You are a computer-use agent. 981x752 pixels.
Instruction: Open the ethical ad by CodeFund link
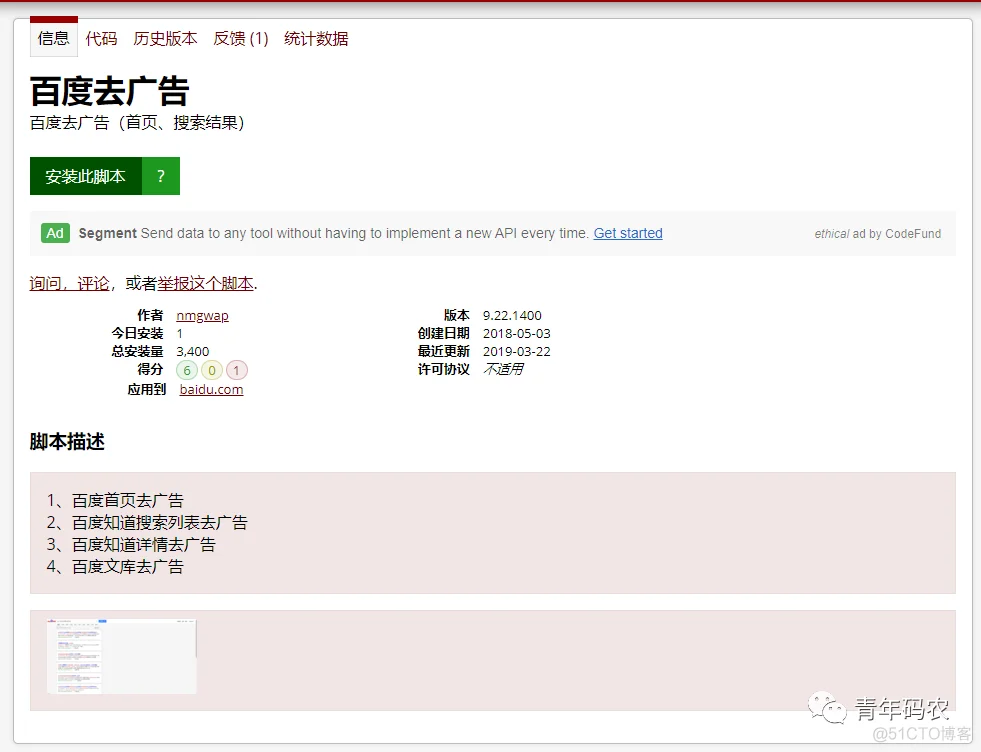coord(877,234)
